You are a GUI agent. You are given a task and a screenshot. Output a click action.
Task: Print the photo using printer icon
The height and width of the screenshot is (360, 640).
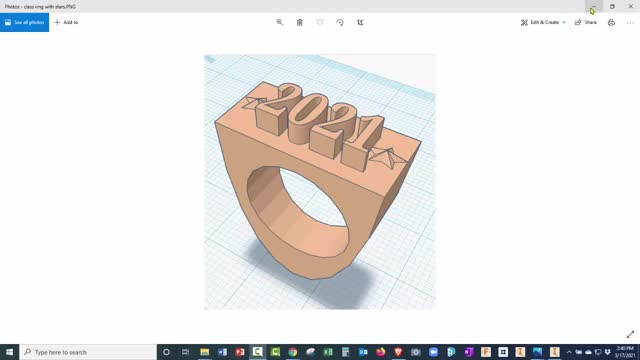pos(611,22)
